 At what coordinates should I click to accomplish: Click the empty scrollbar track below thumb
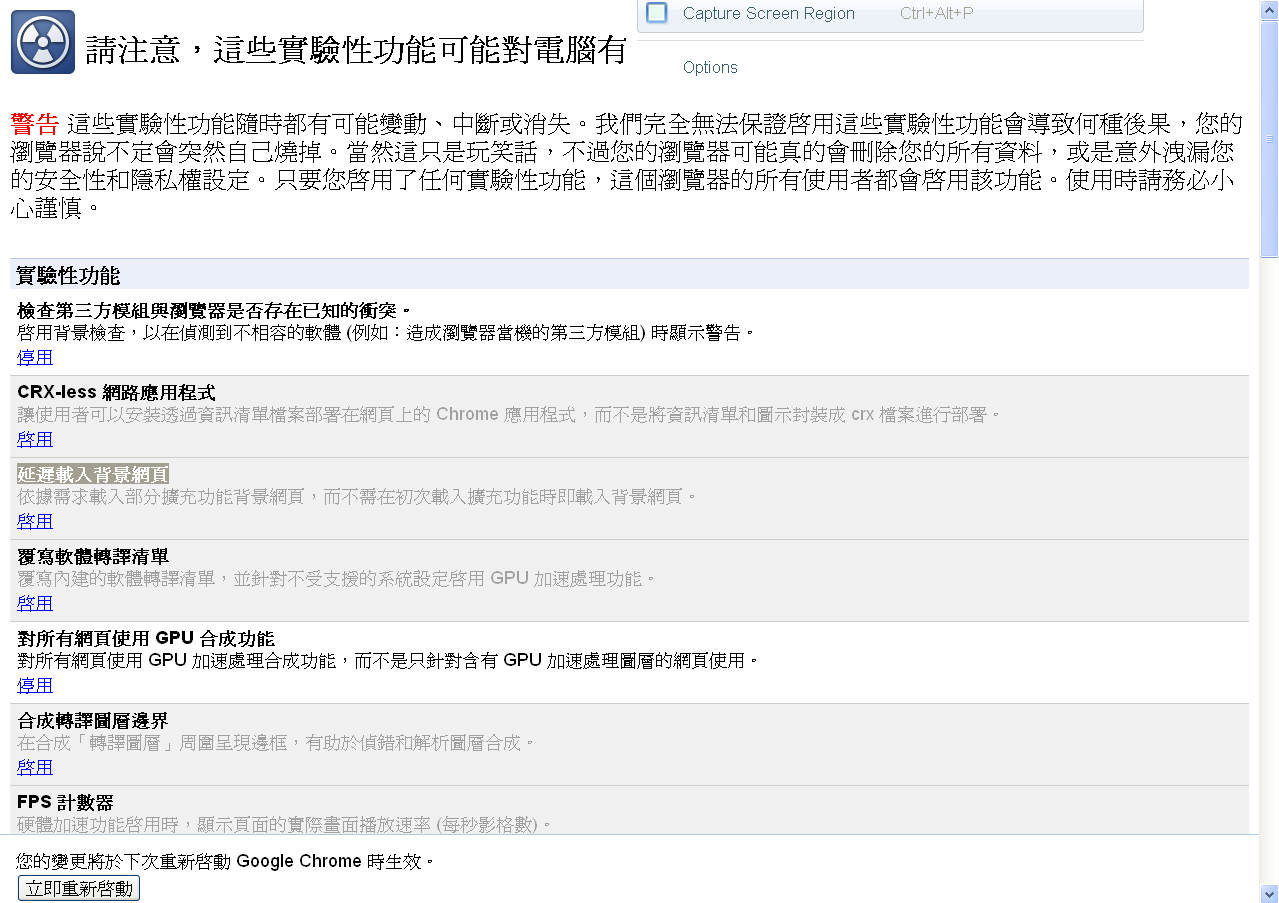(x=1269, y=570)
